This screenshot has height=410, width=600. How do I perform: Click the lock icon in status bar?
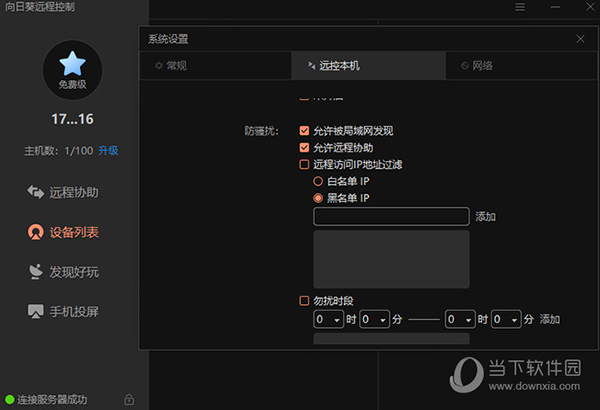tap(129, 399)
